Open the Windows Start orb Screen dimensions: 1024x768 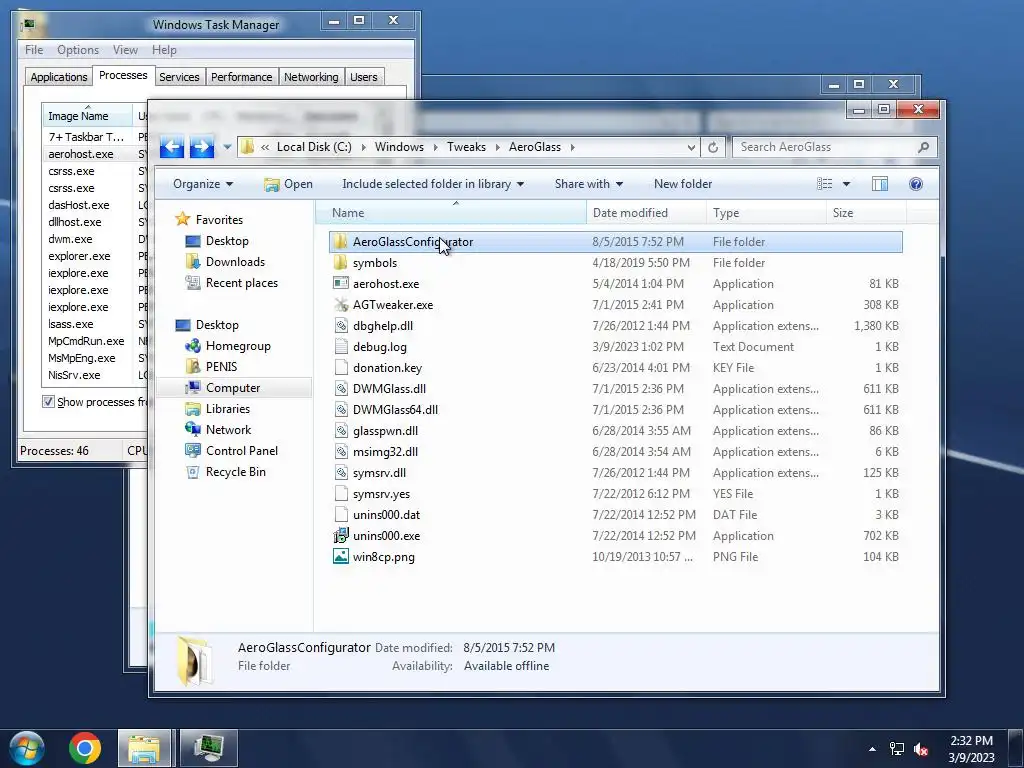(26, 748)
